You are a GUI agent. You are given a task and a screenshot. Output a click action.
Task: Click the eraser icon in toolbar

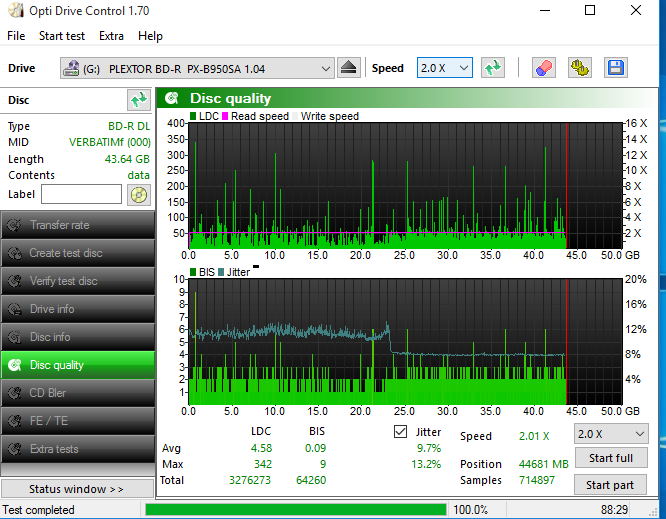544,68
